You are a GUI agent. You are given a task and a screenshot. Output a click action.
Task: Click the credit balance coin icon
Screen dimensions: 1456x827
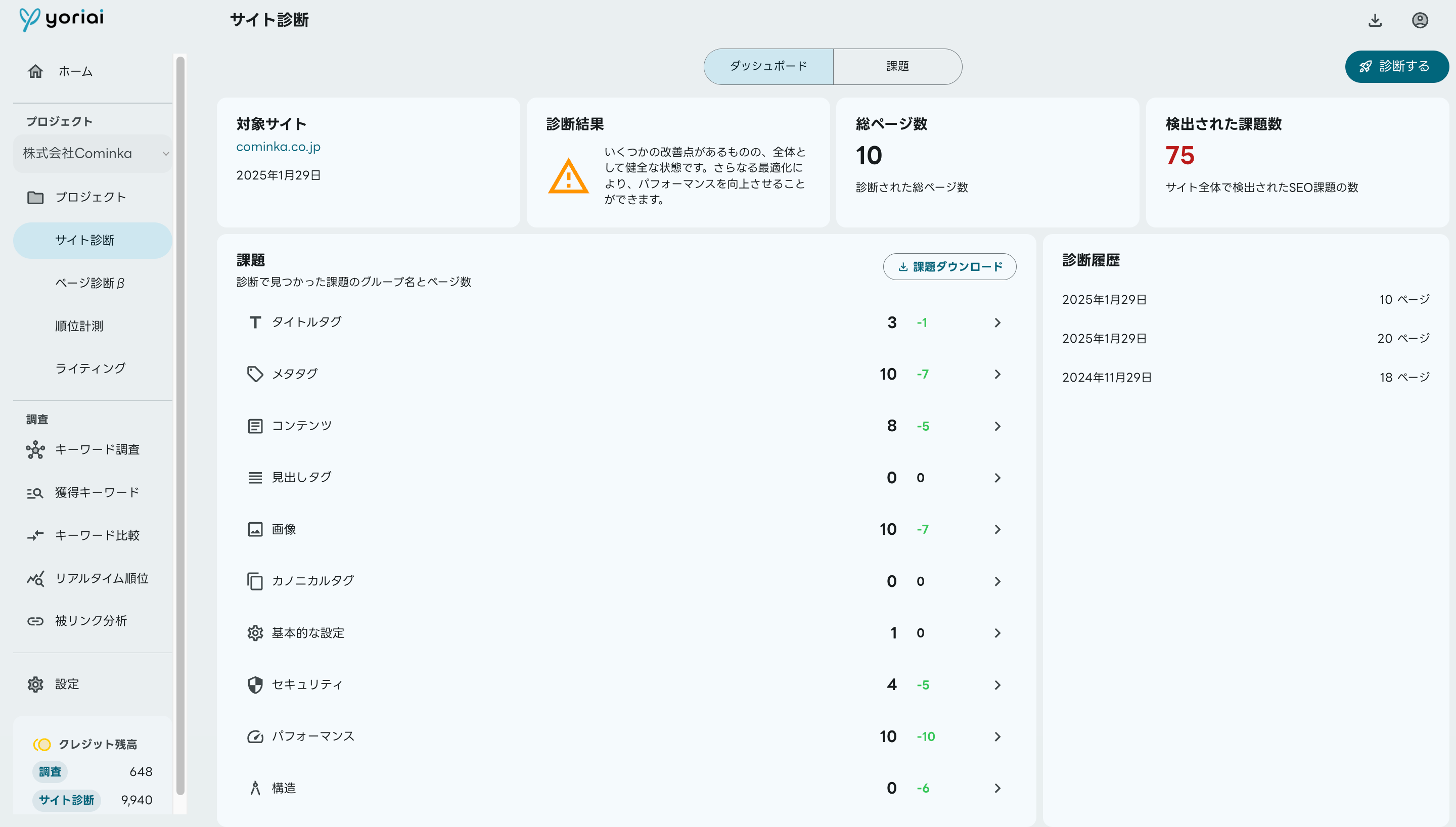click(42, 745)
